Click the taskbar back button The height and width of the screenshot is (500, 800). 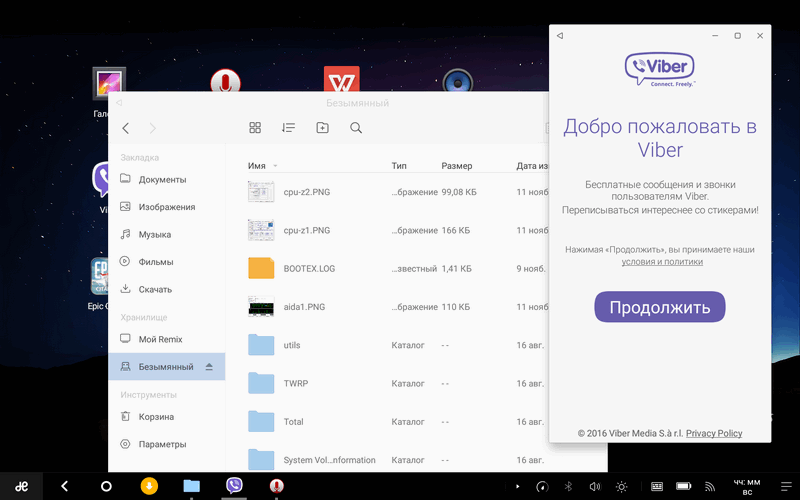65,486
